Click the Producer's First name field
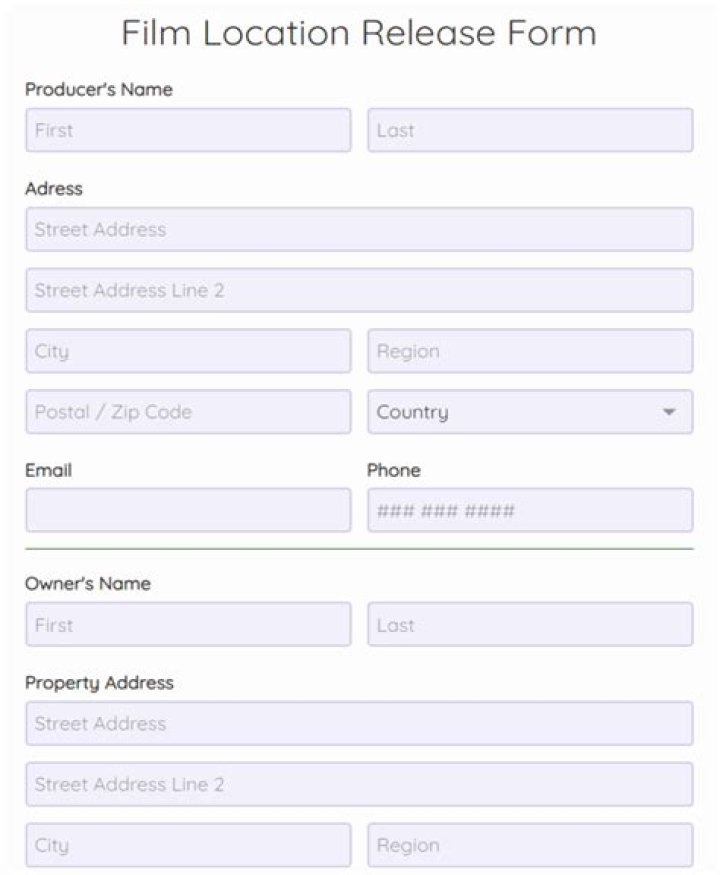Screen dimensions: 720x875 coord(188,130)
